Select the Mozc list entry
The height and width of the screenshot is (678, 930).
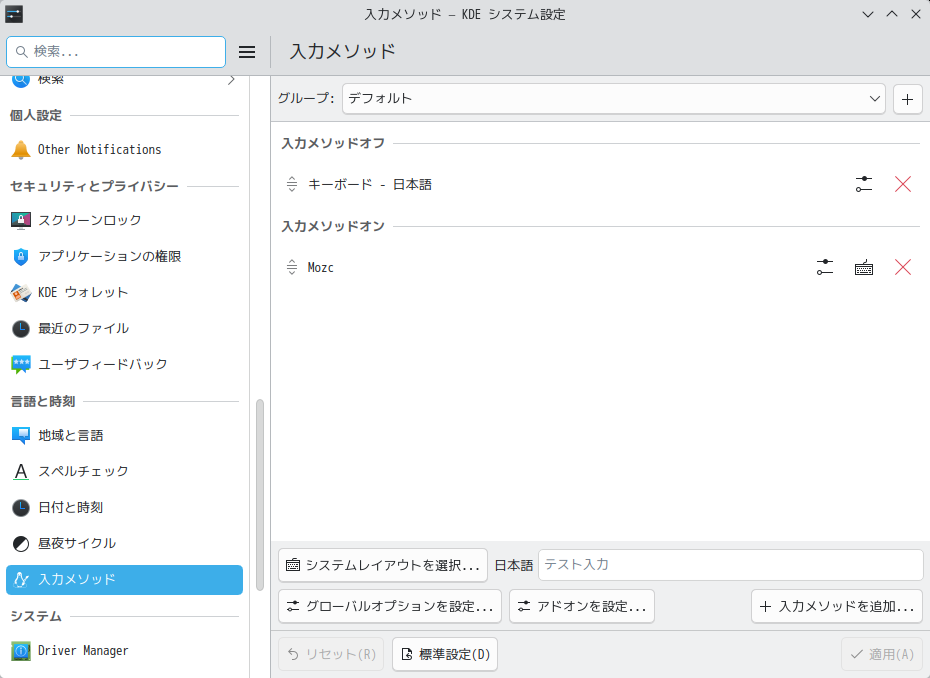tap(600, 268)
